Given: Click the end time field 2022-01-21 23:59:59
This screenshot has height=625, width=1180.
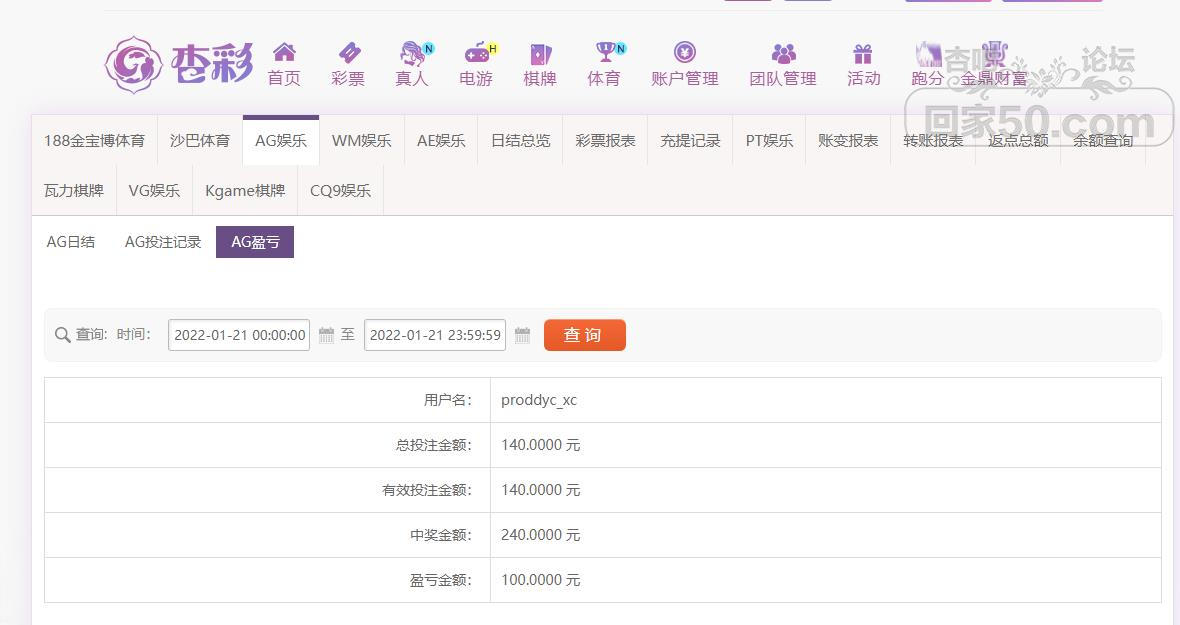Looking at the screenshot, I should click(x=435, y=335).
